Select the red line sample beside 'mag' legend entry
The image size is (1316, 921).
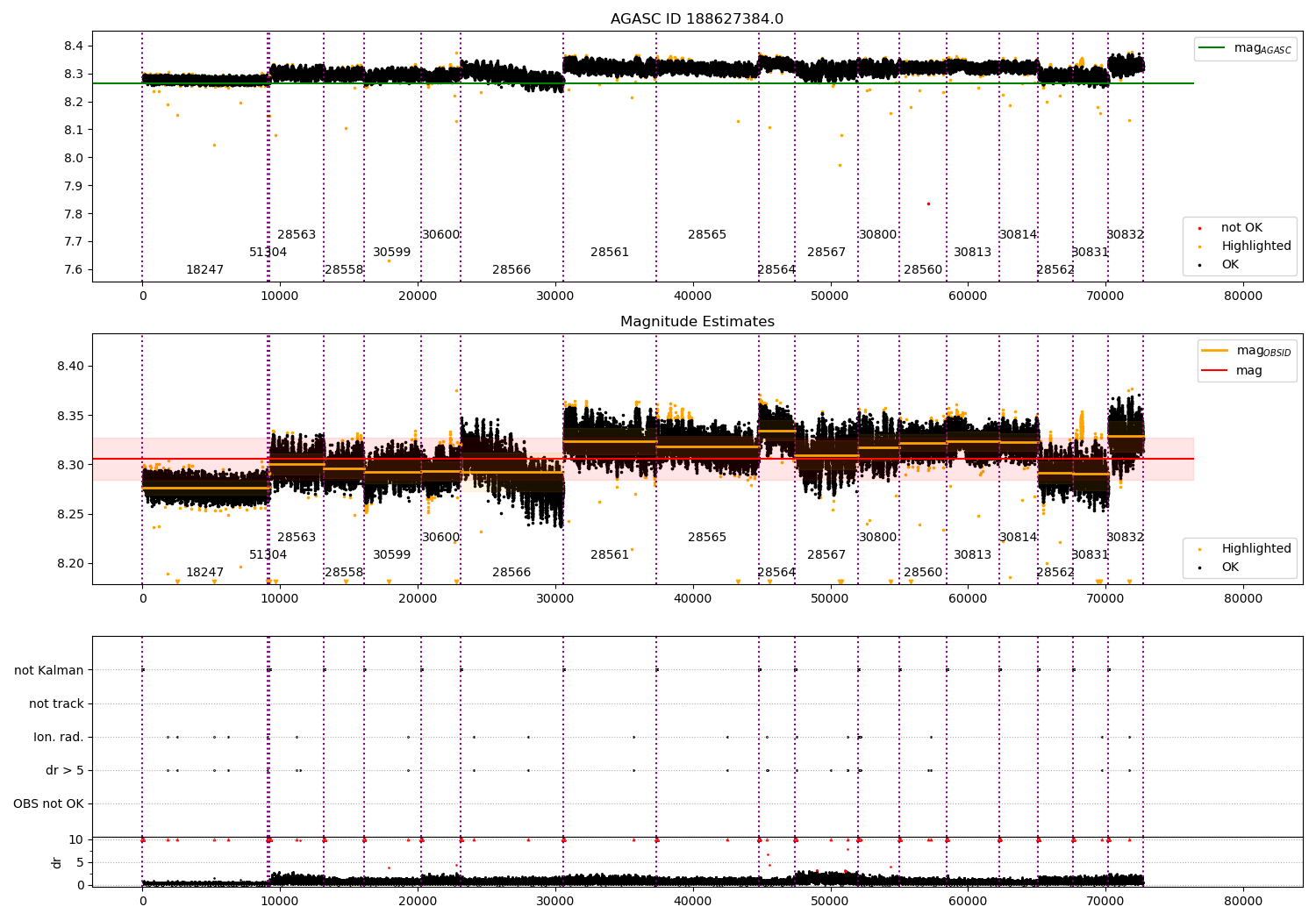[1215, 370]
